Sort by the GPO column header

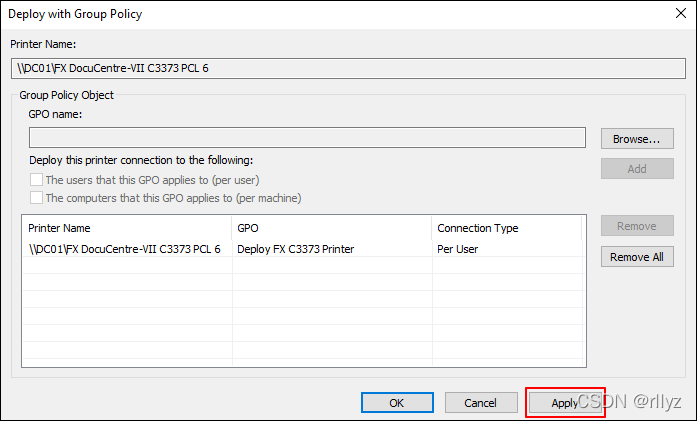332,228
